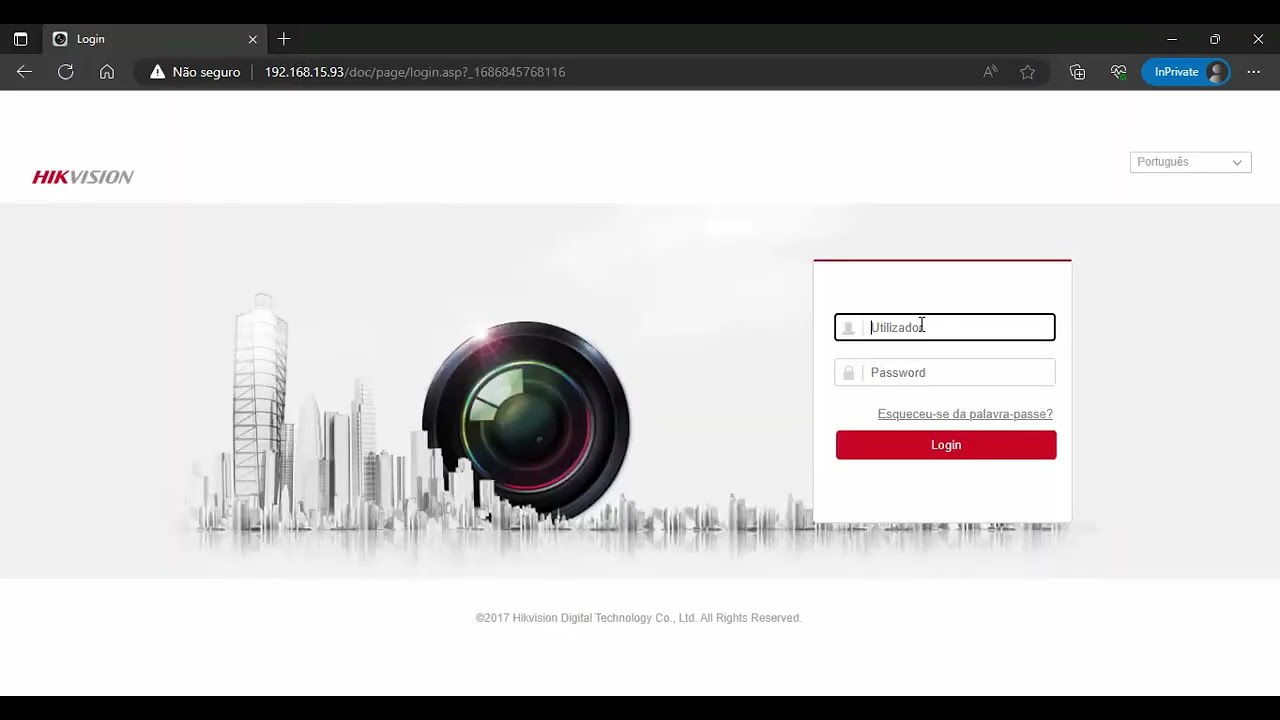Open the browser Settings and more menu
The image size is (1280, 720).
pos(1254,72)
